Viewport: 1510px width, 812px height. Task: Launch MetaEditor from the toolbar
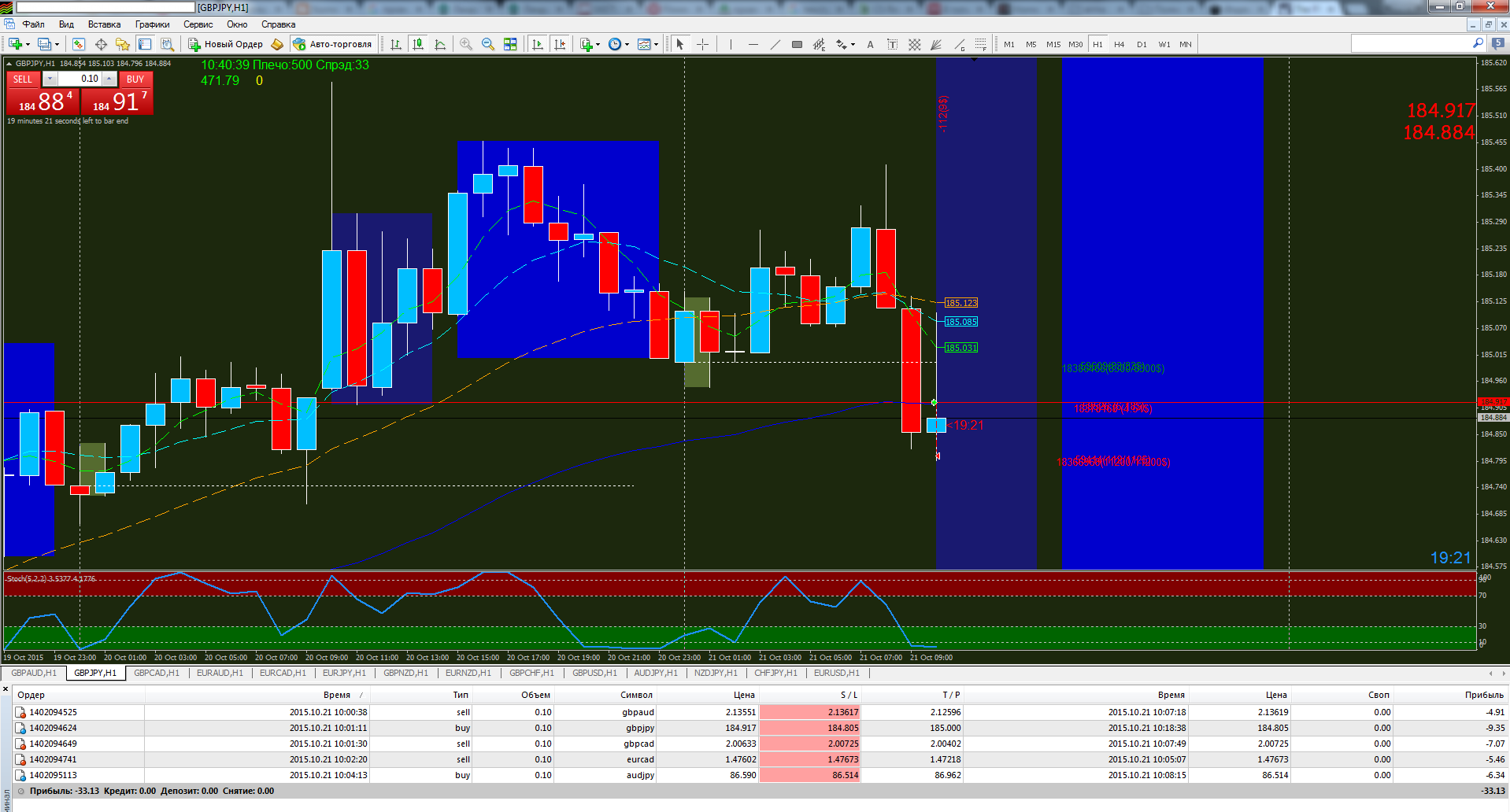pyautogui.click(x=276, y=44)
